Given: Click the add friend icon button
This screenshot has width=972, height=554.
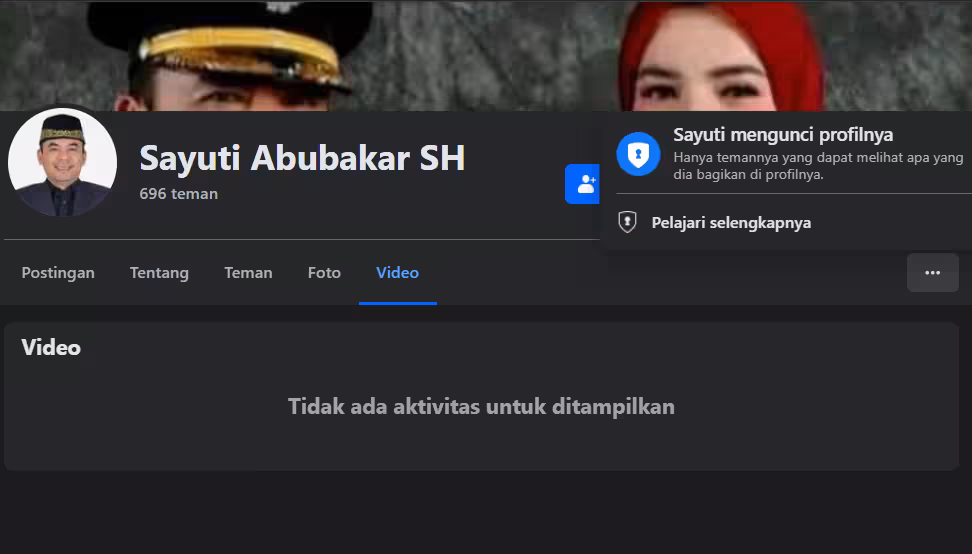Looking at the screenshot, I should pos(583,184).
